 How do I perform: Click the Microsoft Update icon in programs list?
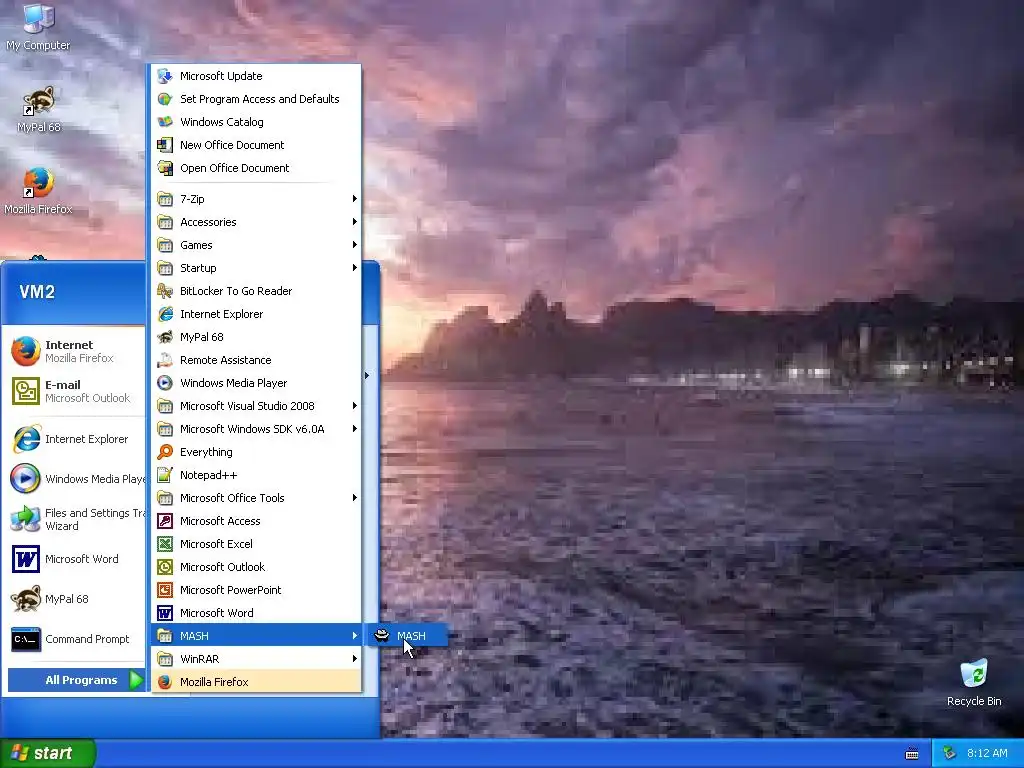click(165, 76)
